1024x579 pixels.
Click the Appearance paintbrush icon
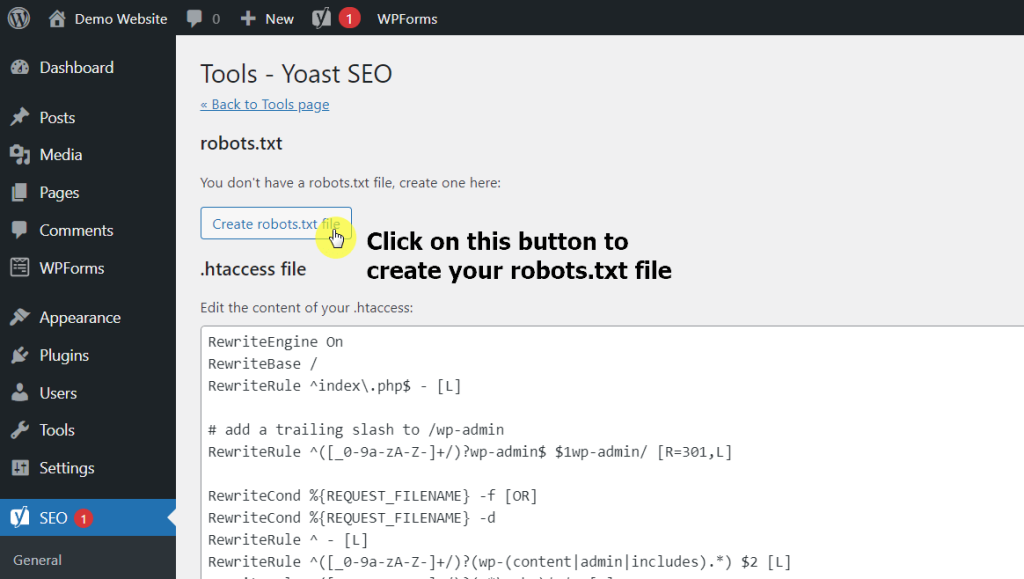click(19, 318)
